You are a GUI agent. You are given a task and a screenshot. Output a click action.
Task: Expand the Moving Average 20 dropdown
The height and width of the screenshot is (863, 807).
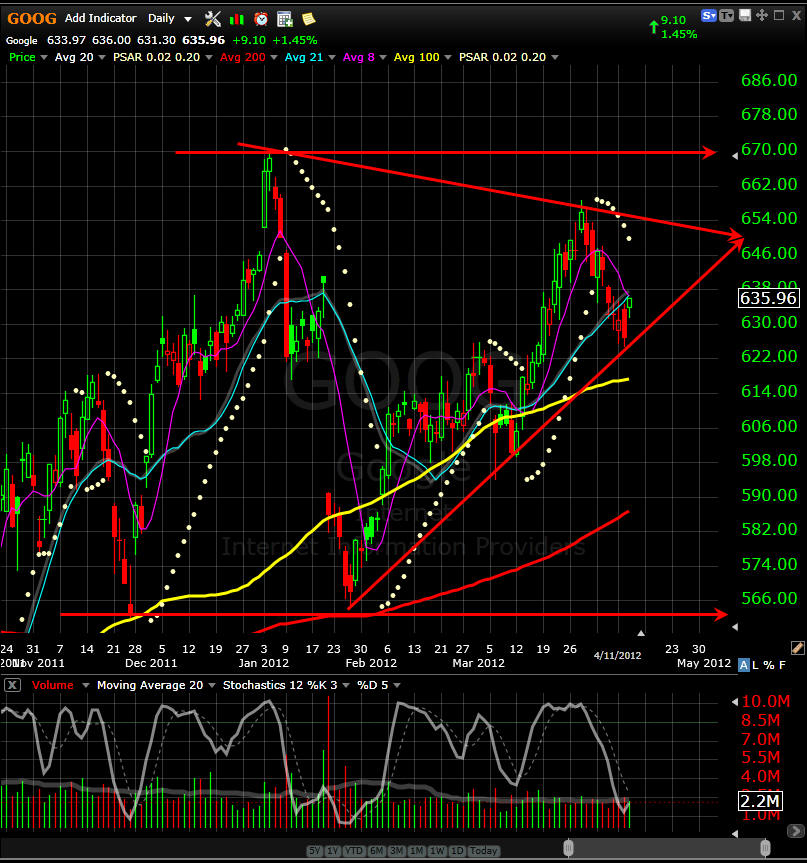(211, 685)
